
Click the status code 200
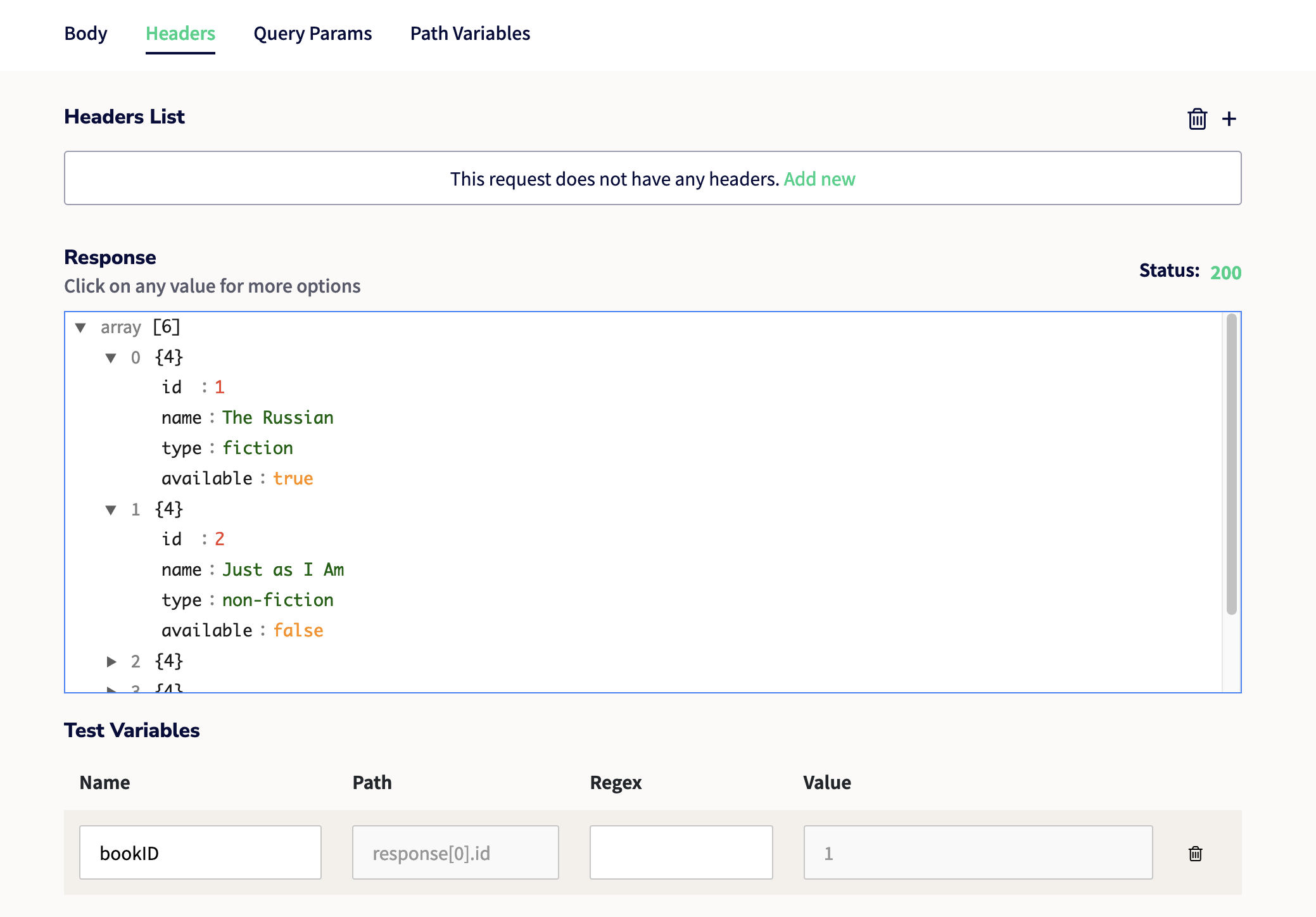[x=1225, y=272]
